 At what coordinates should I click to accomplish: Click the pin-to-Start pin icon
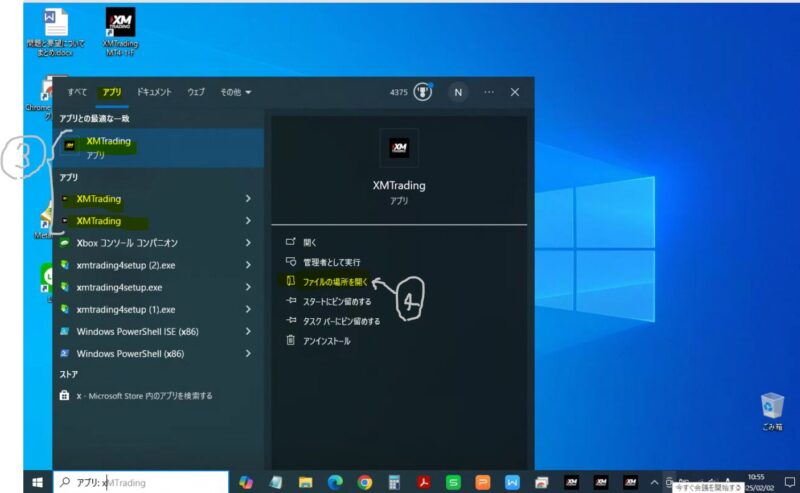coord(291,301)
